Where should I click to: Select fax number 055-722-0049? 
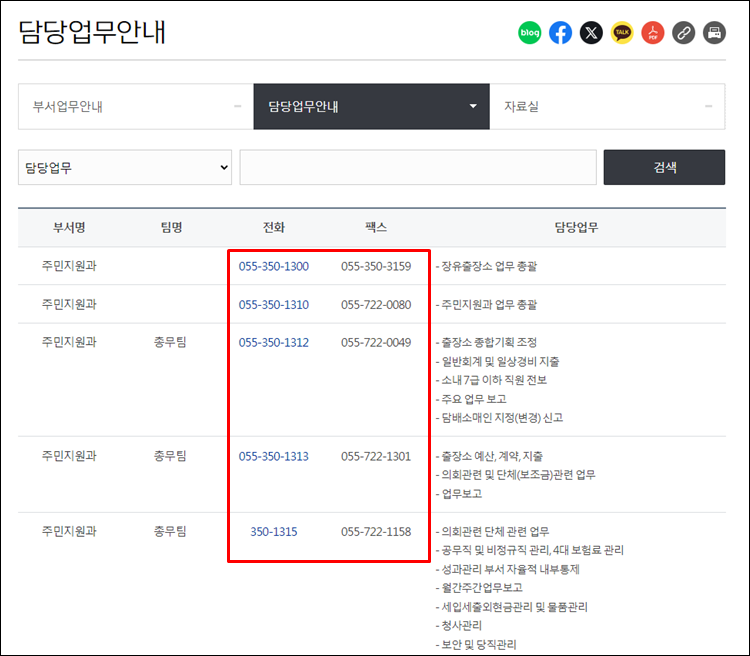(x=376, y=343)
